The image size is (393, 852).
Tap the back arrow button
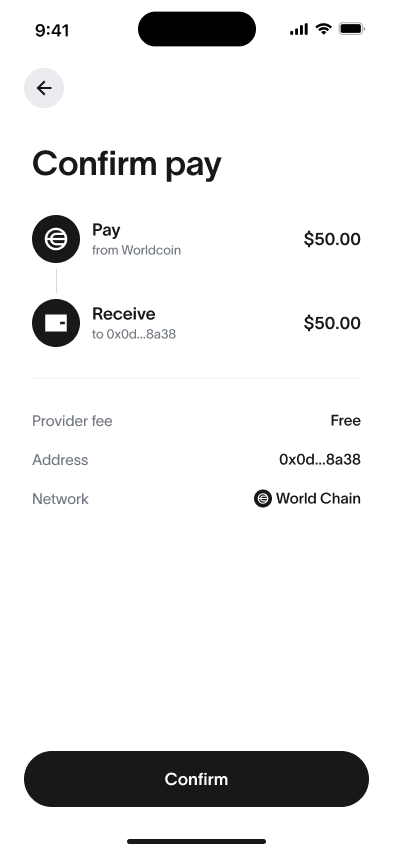(44, 88)
